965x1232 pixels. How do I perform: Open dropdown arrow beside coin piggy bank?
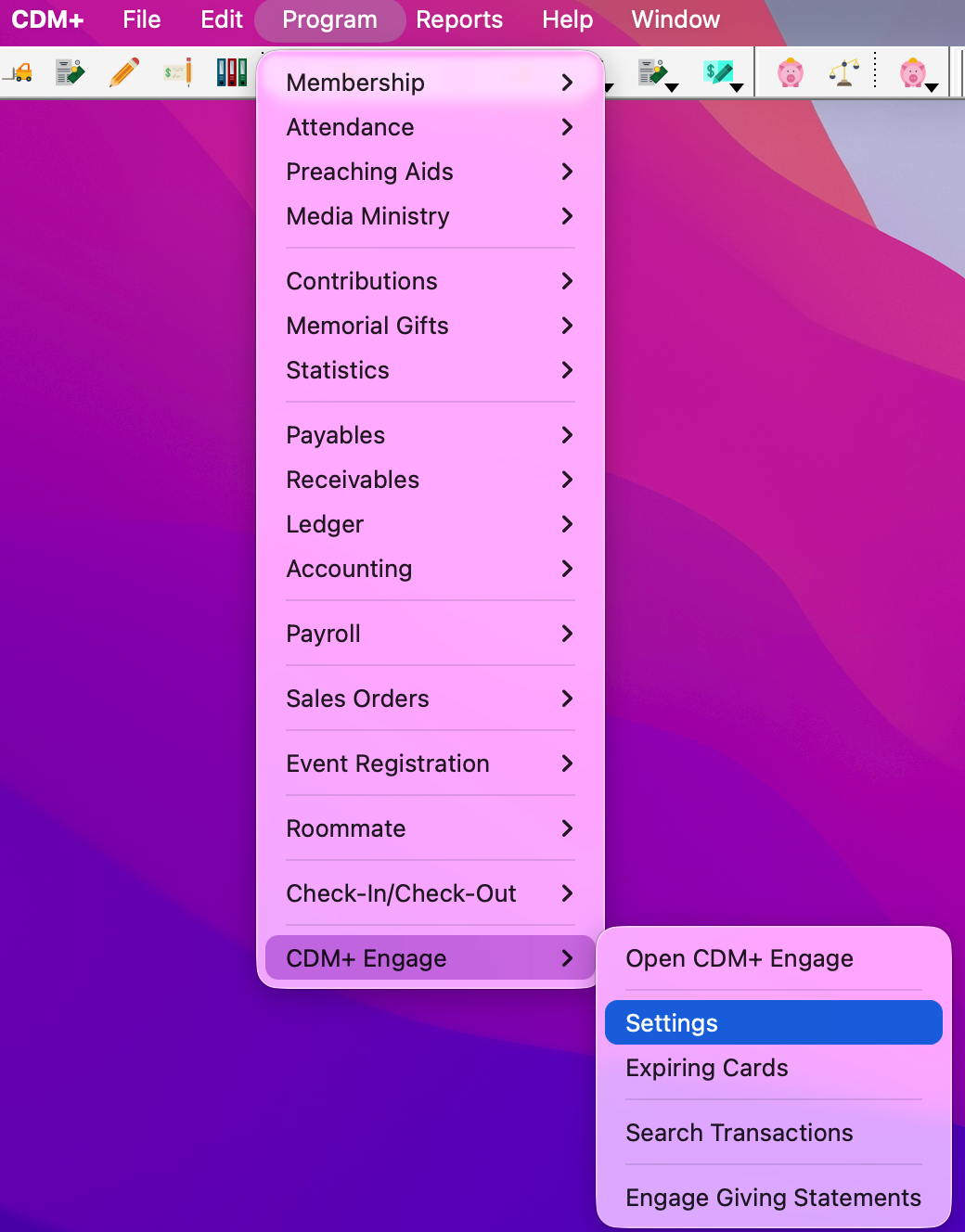coord(932,87)
